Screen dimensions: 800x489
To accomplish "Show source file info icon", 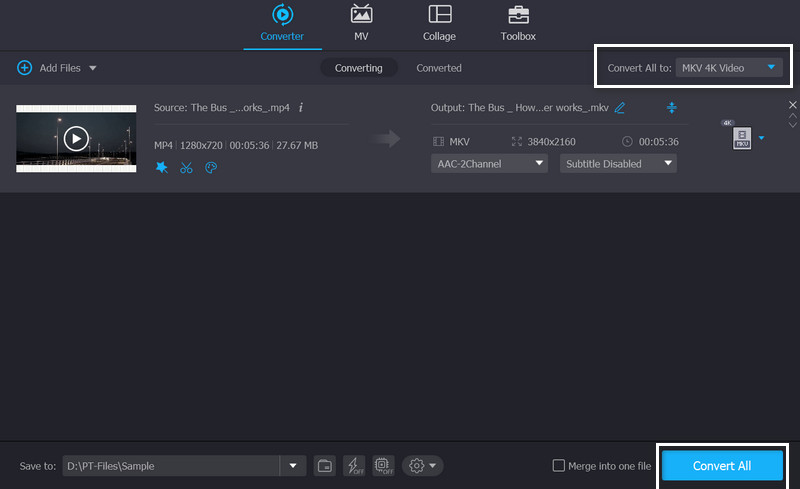I will (301, 107).
